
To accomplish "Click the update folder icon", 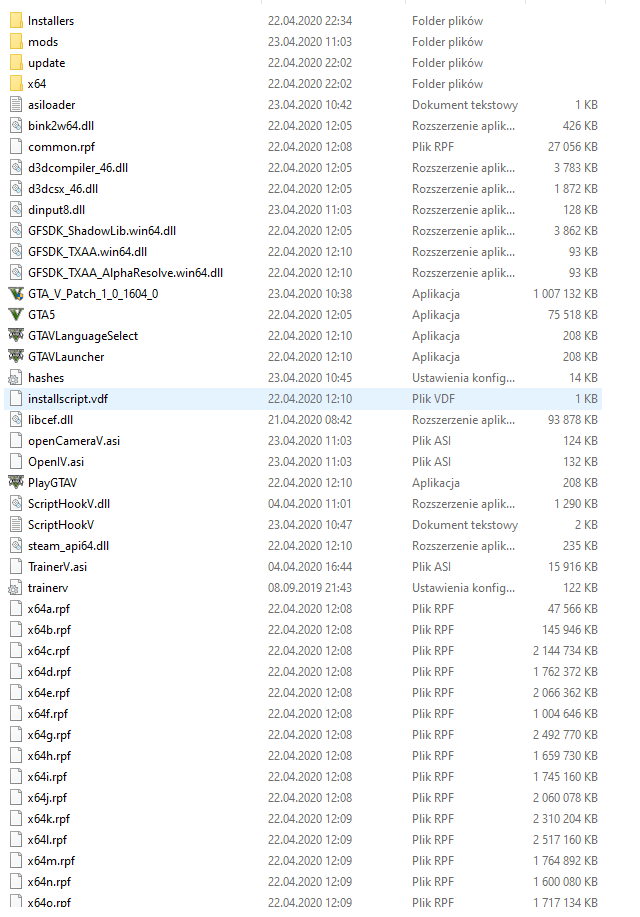I will (16, 63).
